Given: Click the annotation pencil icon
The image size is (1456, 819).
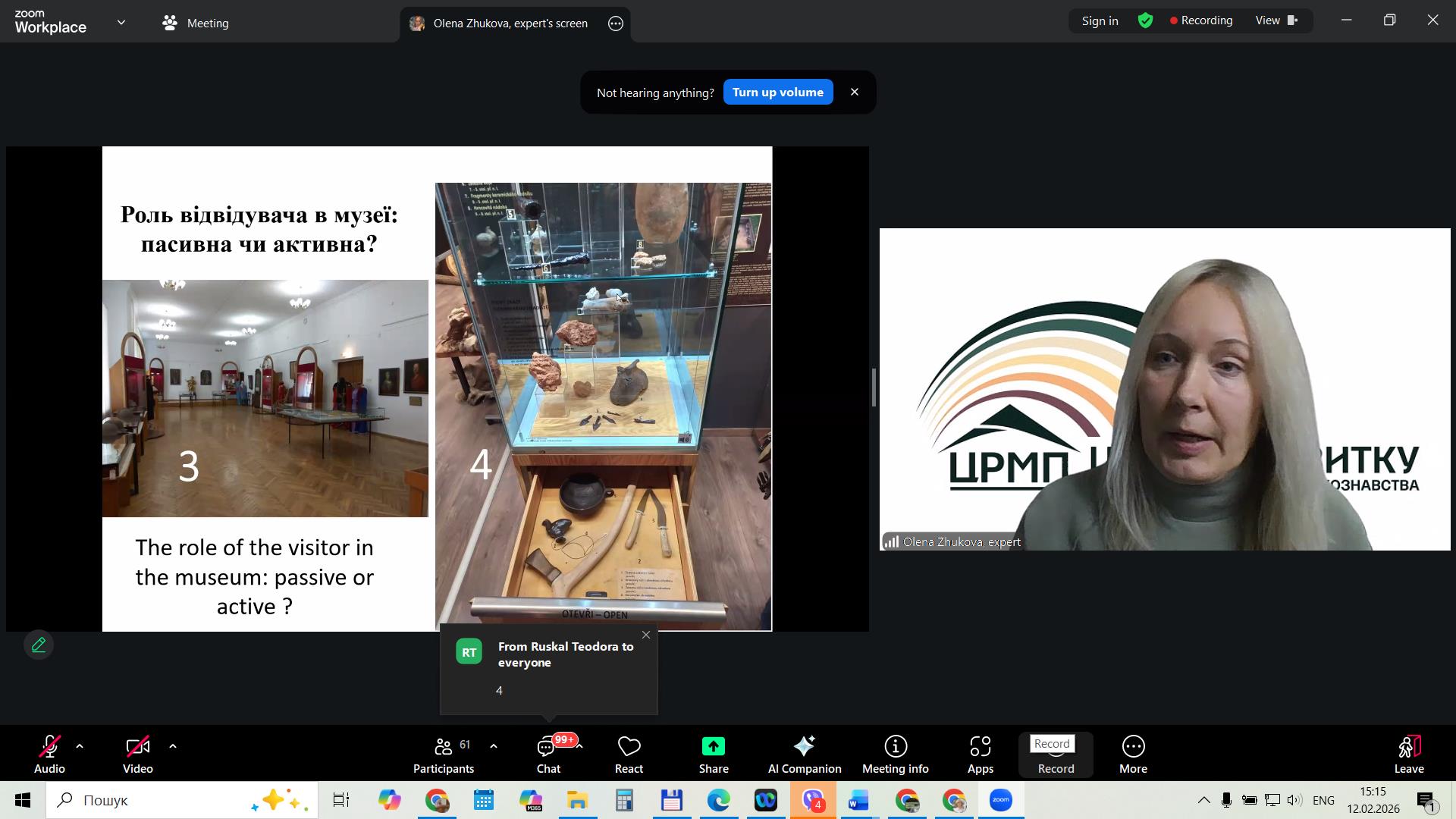Looking at the screenshot, I should pos(39,645).
